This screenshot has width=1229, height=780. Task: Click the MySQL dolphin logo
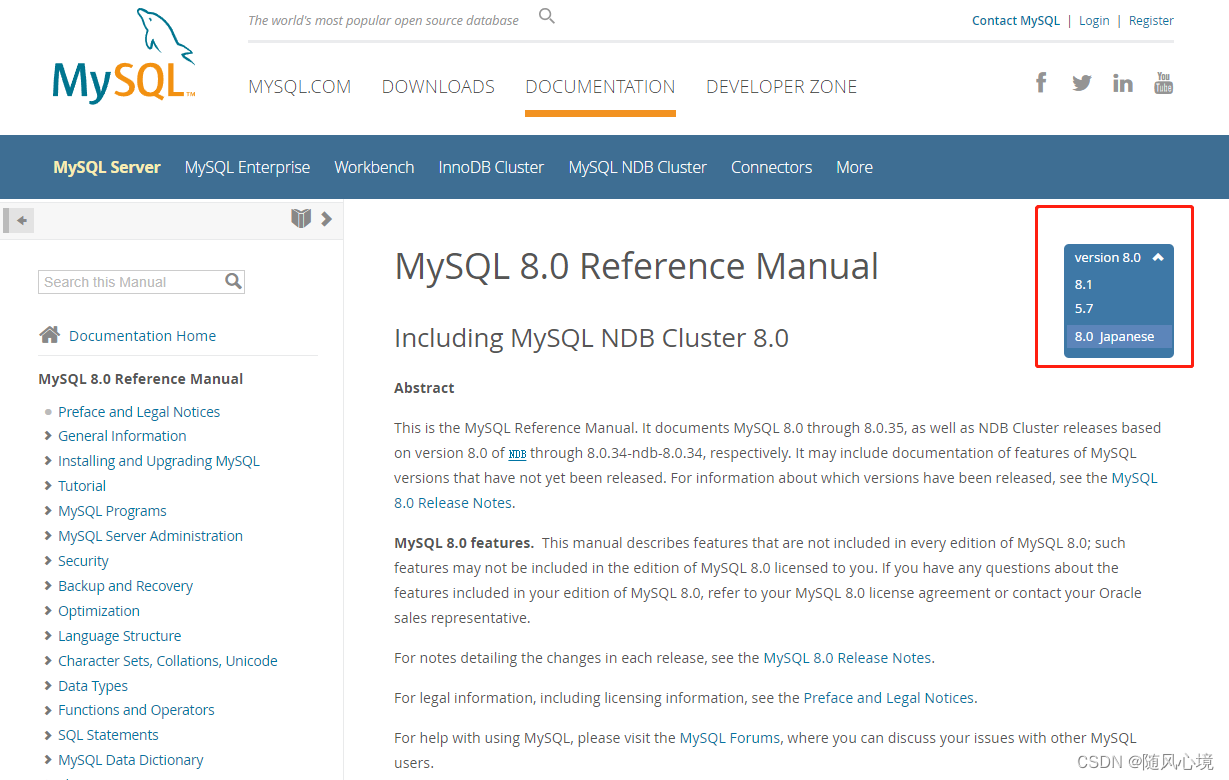click(123, 55)
